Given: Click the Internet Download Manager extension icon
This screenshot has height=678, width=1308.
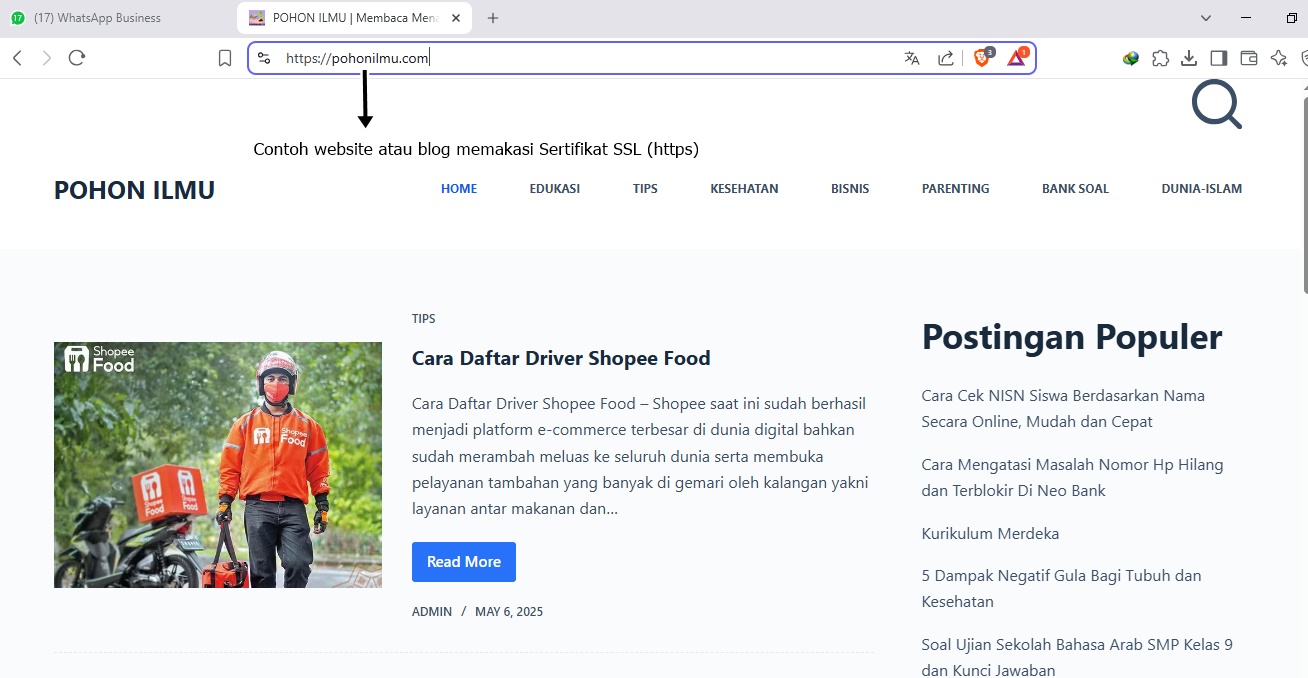Looking at the screenshot, I should (1131, 58).
